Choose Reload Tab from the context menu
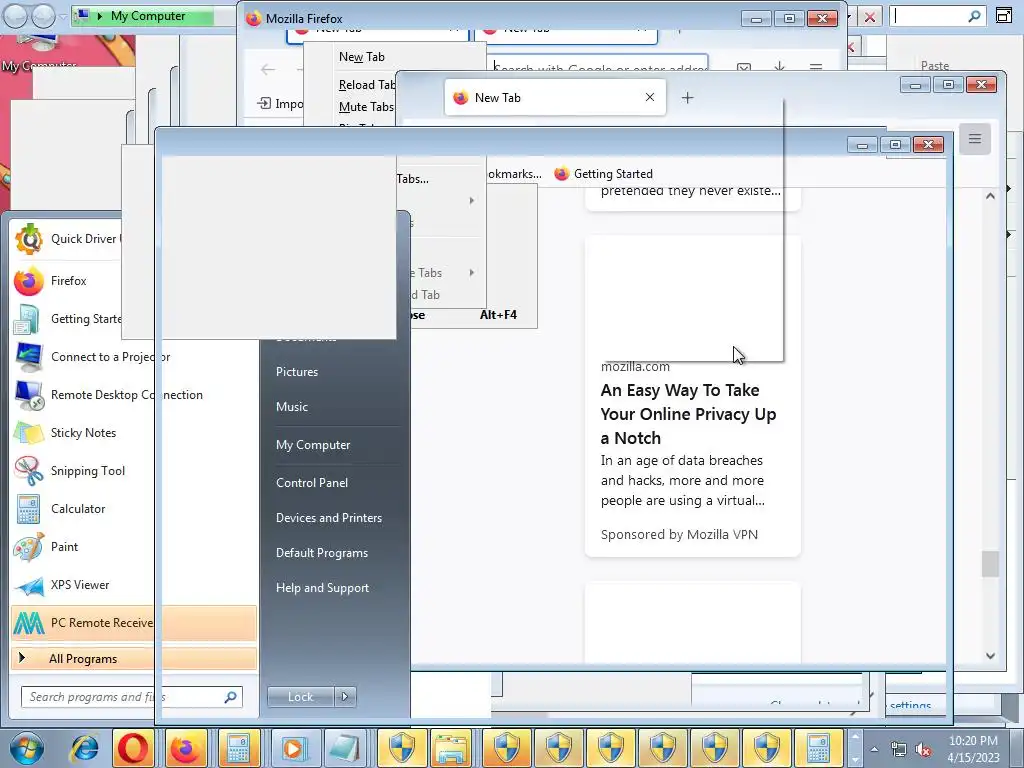1024x768 pixels. 367,85
